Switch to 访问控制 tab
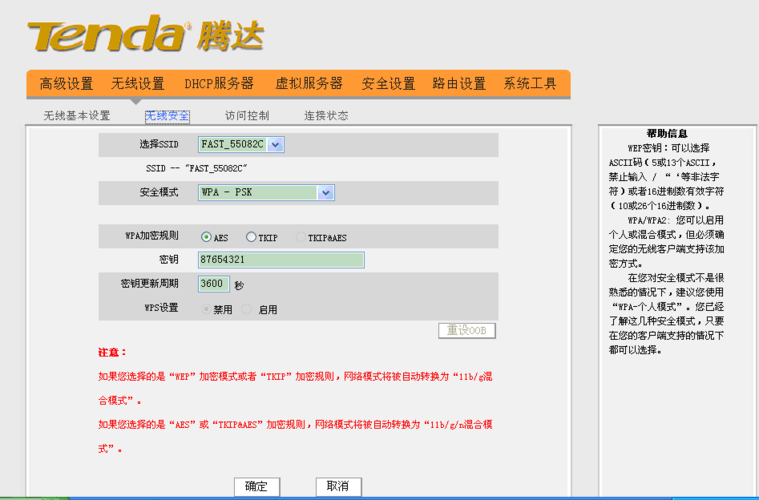The width and height of the screenshot is (759, 500). (x=247, y=116)
